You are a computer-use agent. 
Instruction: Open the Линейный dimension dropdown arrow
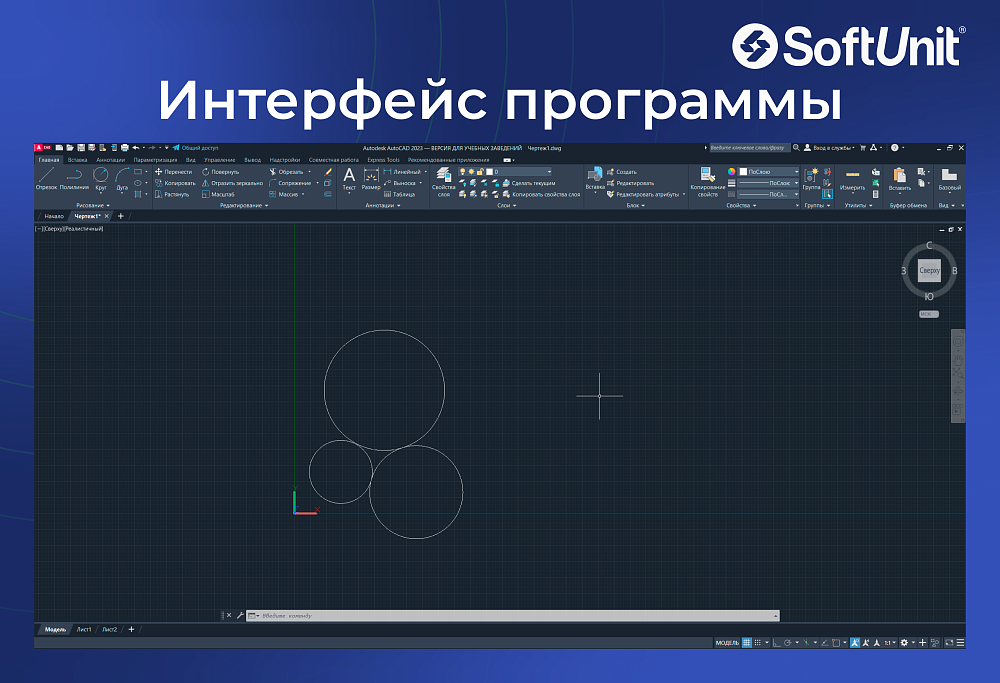425,172
